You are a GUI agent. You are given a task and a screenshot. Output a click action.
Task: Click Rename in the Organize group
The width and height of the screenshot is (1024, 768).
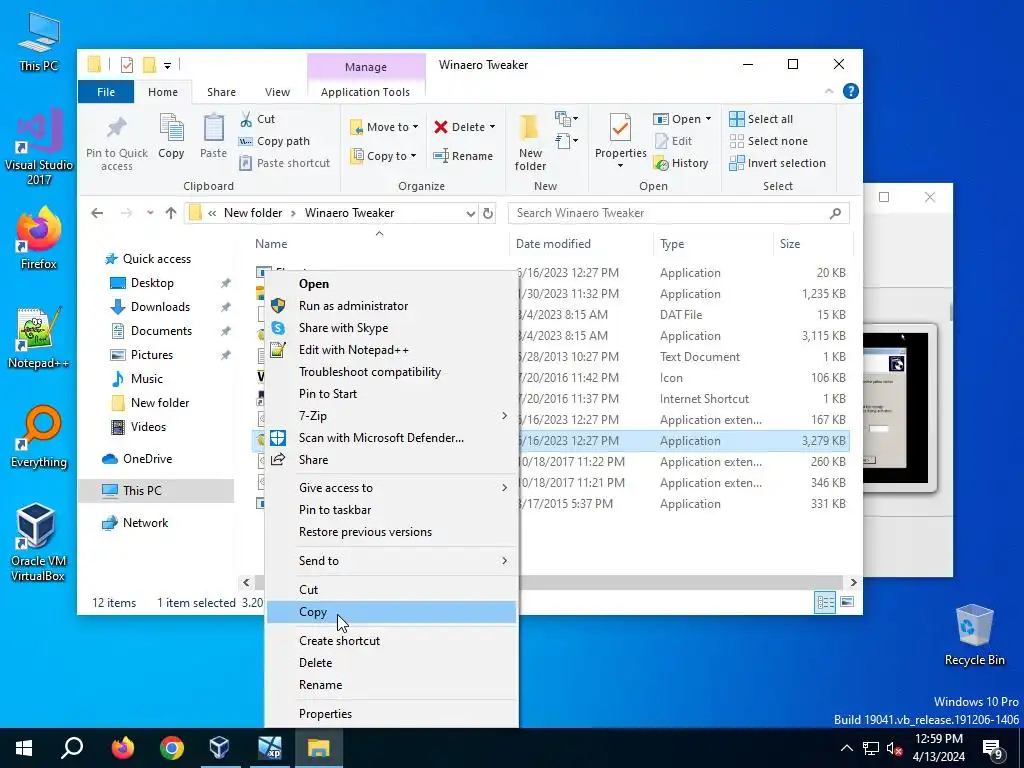pyautogui.click(x=463, y=156)
